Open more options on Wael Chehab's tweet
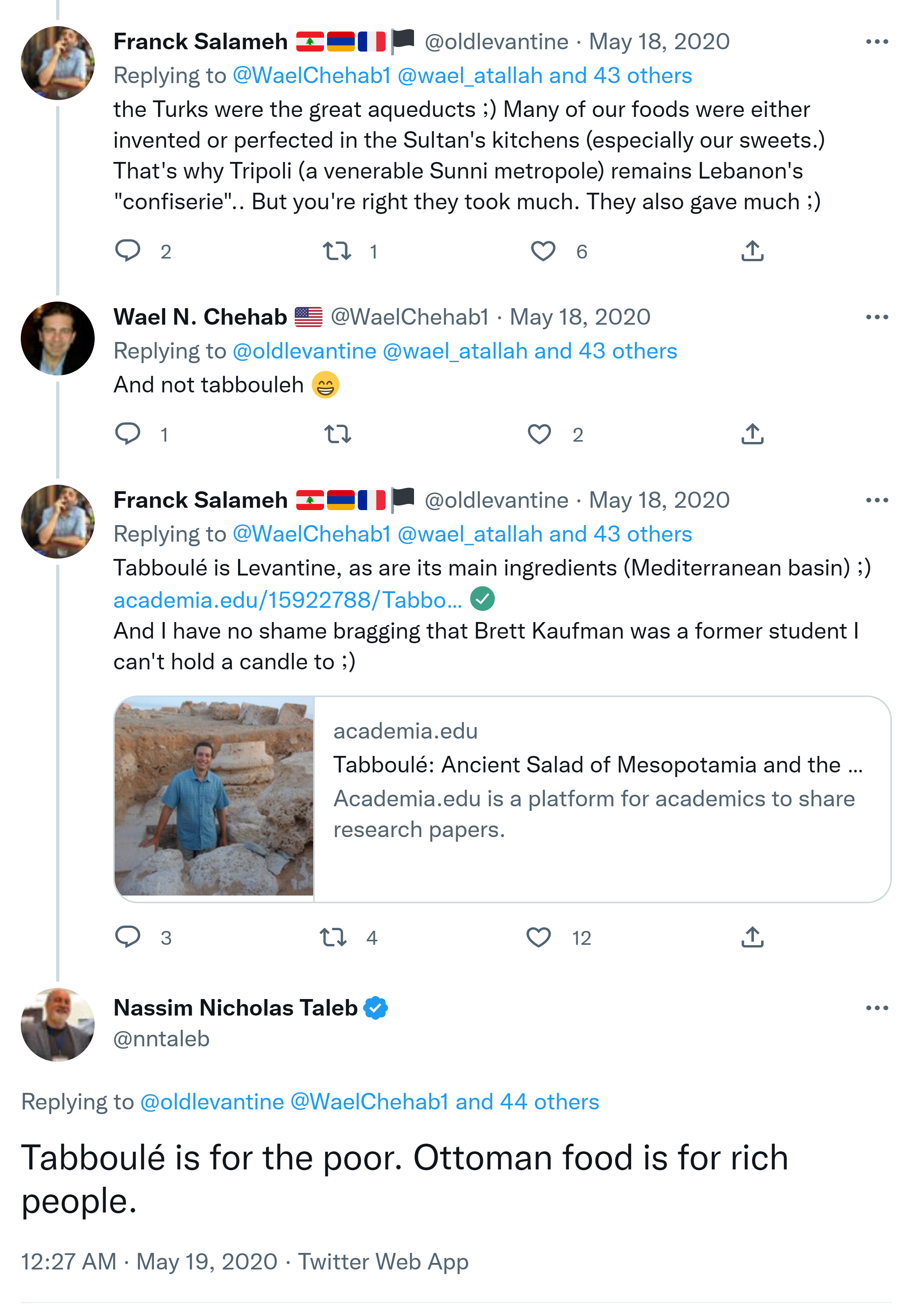The width and height of the screenshot is (910, 1316). coord(877,317)
